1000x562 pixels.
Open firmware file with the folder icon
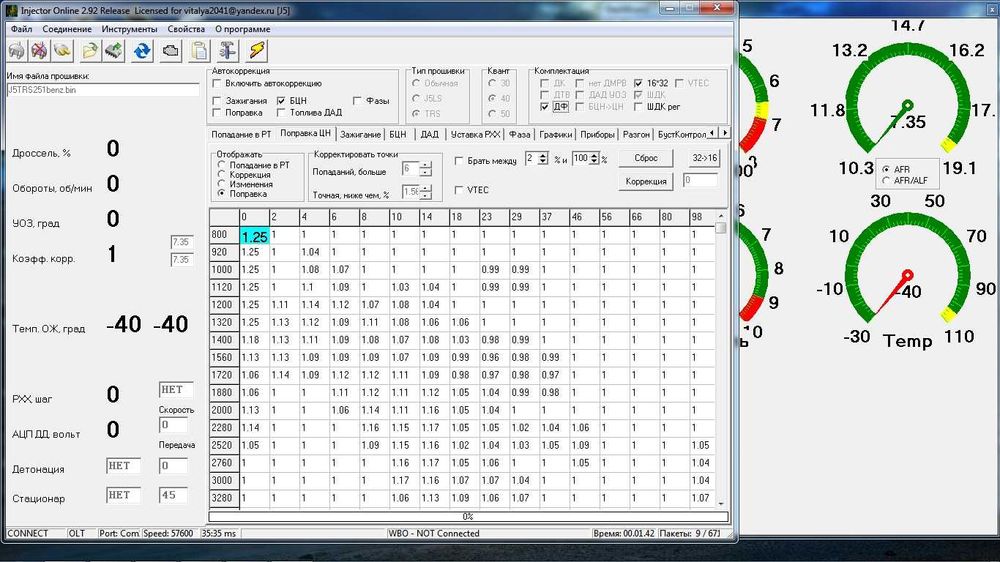pos(90,50)
